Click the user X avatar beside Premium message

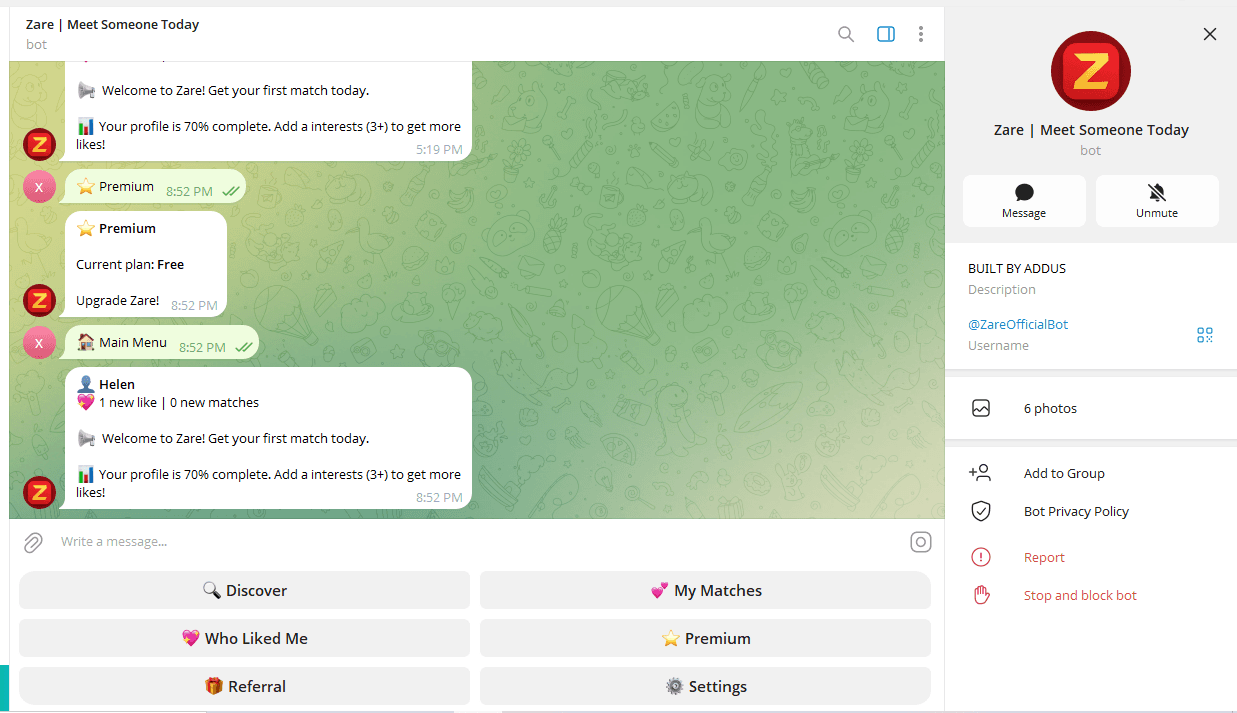[39, 186]
